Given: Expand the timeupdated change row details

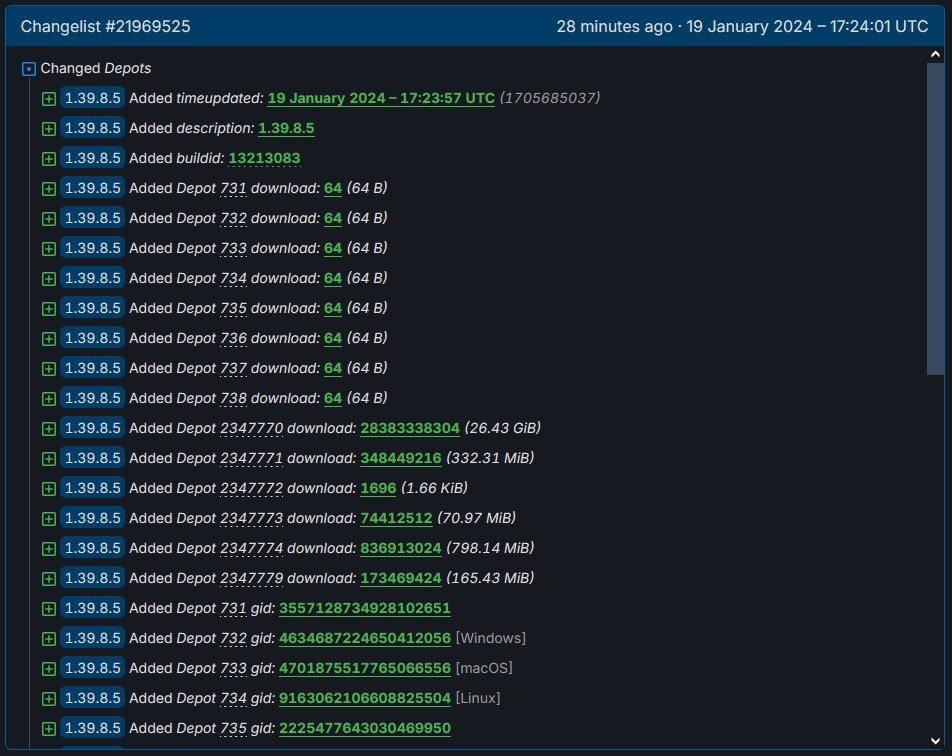Looking at the screenshot, I should [x=49, y=98].
